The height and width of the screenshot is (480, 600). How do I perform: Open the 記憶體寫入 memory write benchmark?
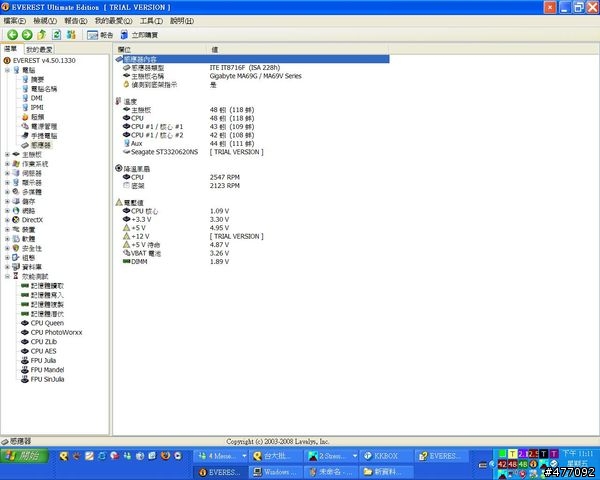click(42, 295)
